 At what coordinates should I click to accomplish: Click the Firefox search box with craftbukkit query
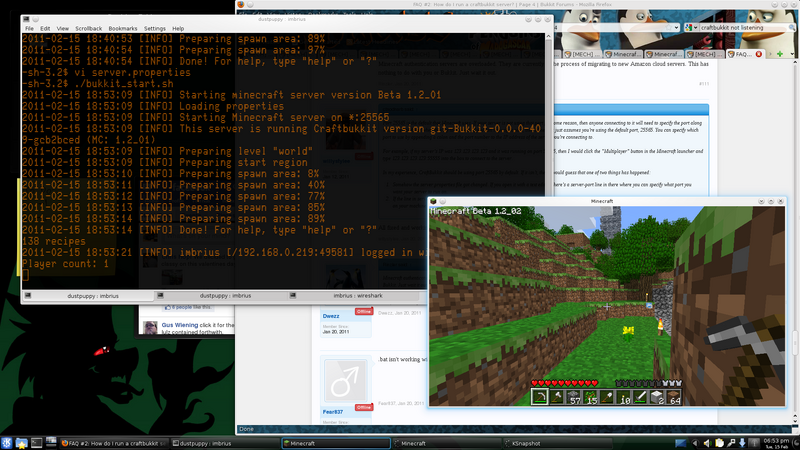[x=739, y=27]
